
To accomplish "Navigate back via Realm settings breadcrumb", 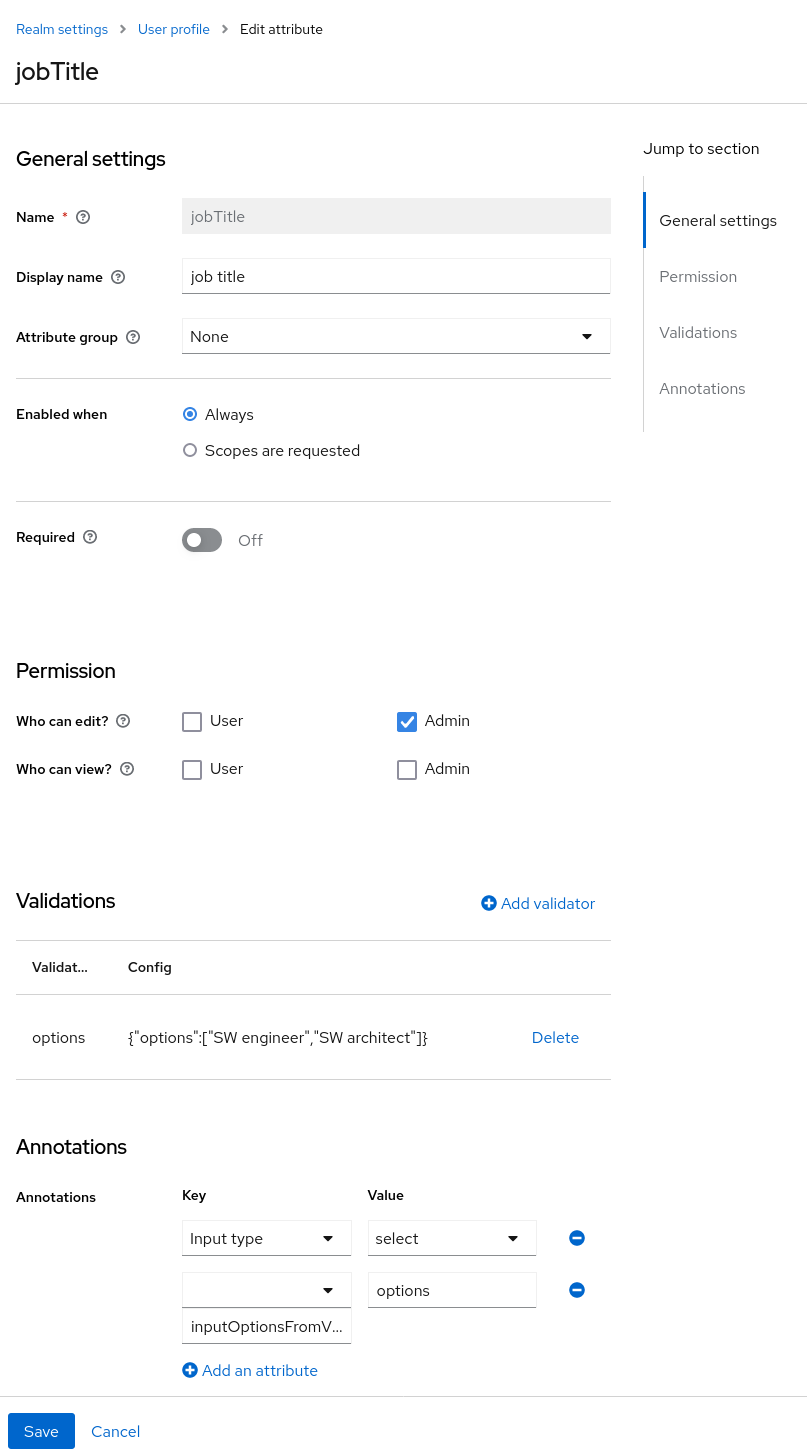I will (x=61, y=29).
